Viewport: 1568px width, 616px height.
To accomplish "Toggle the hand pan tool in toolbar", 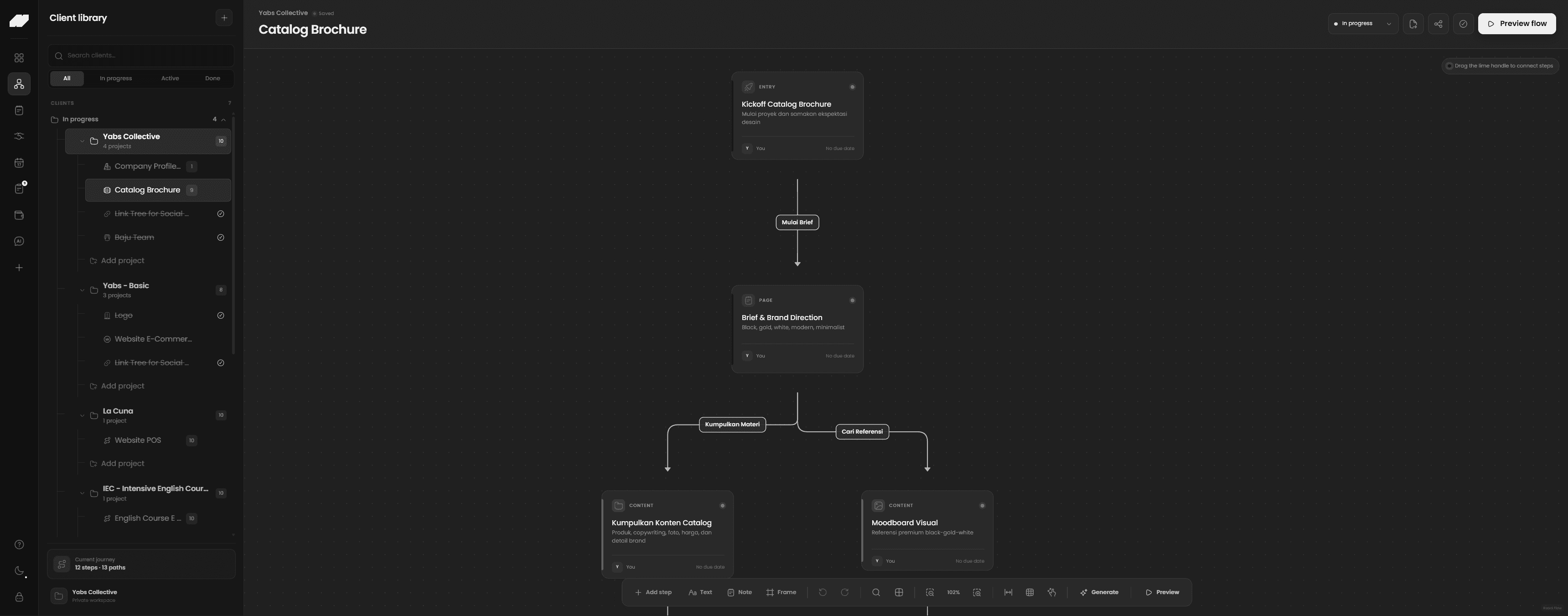I will (x=1051, y=592).
